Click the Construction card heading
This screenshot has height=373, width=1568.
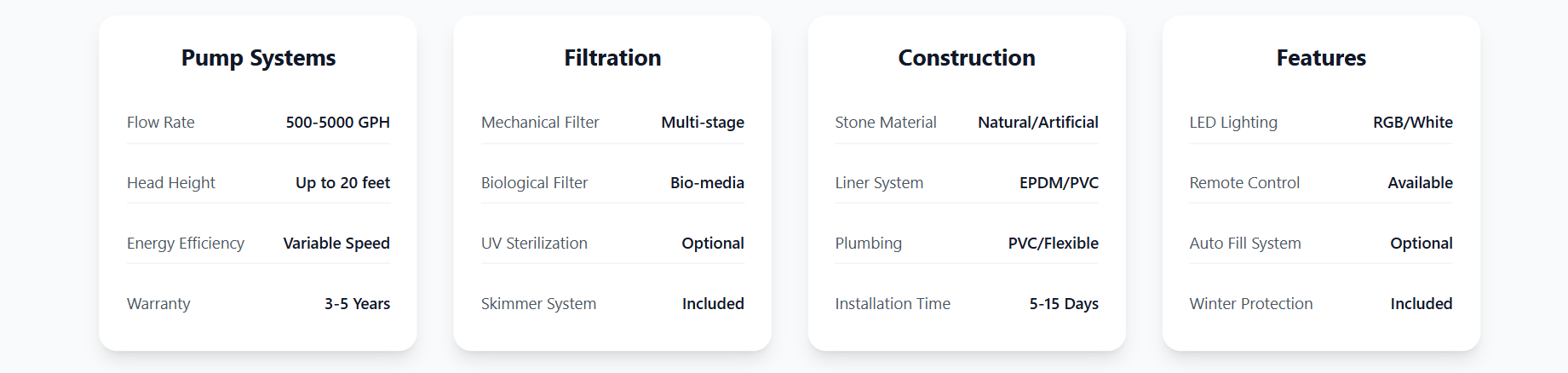[967, 58]
